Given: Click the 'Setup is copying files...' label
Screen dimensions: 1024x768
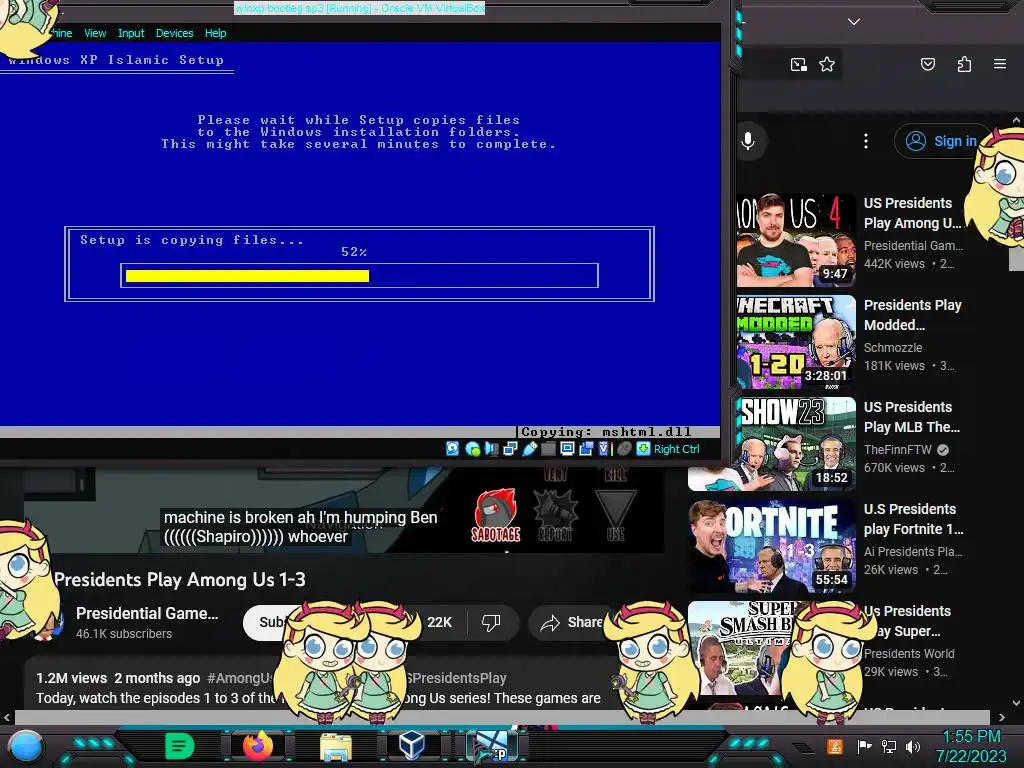Looking at the screenshot, I should coord(191,240).
